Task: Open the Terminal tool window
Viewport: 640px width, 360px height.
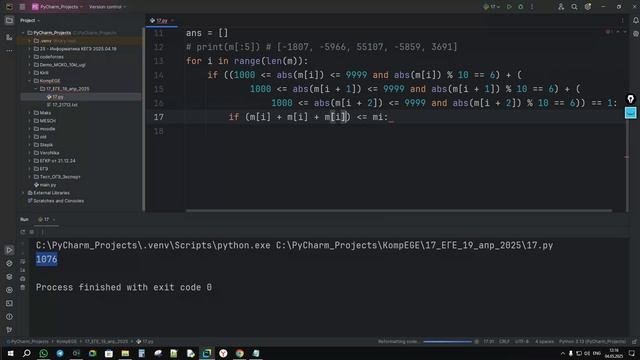Action: click(9, 303)
